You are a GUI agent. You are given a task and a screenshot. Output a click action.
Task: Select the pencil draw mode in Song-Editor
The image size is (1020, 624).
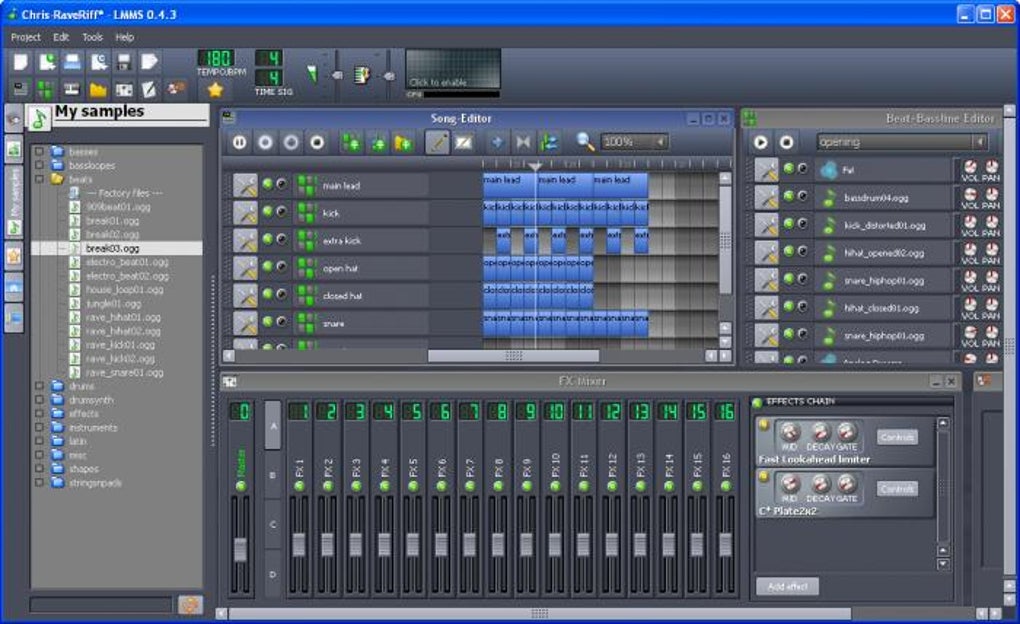point(437,143)
